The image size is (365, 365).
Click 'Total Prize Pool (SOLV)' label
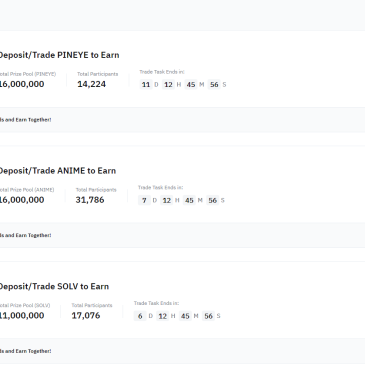[25, 305]
